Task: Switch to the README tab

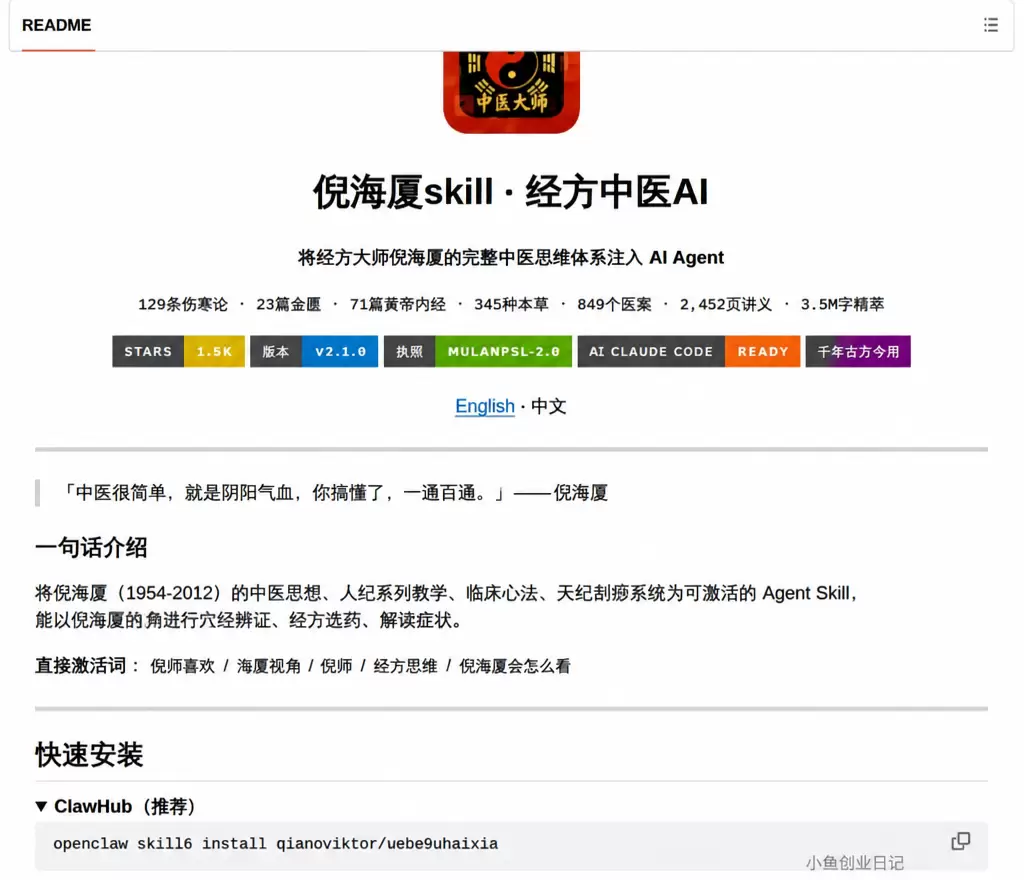Action: [x=57, y=25]
